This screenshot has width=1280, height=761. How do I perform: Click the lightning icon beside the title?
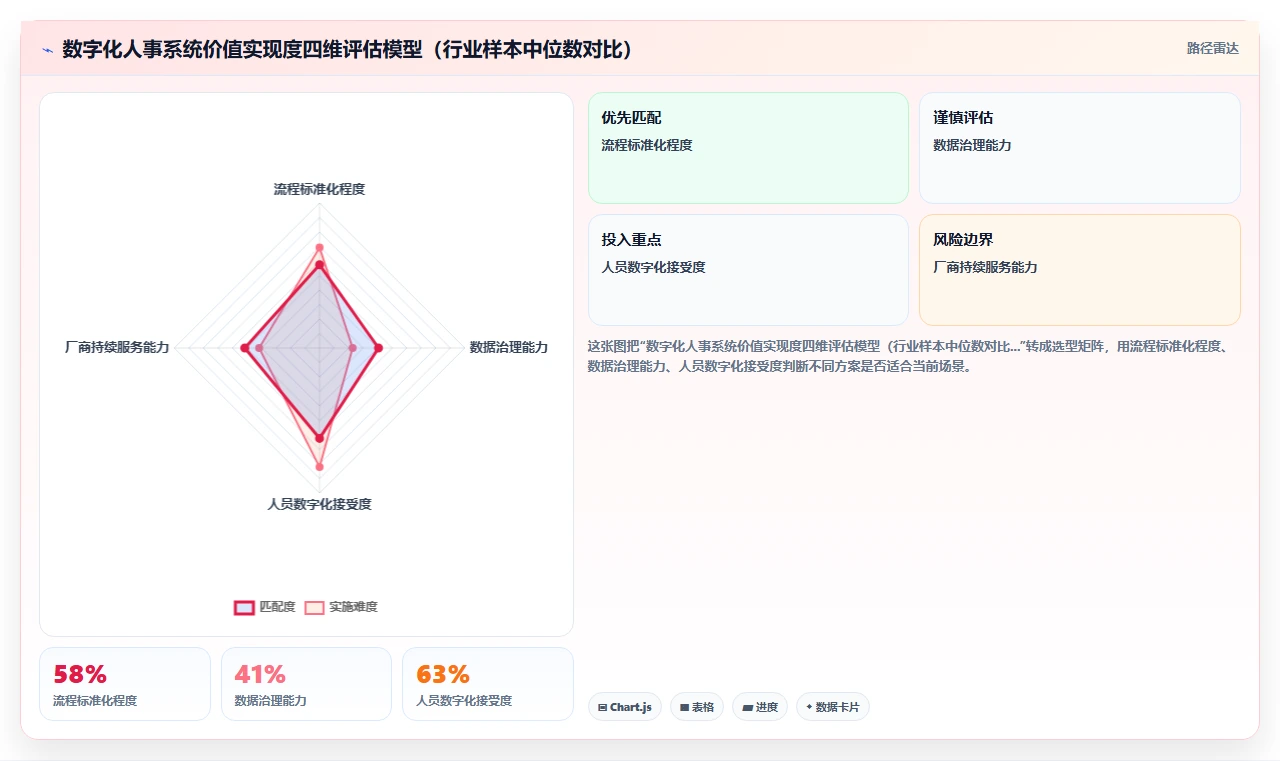pyautogui.click(x=47, y=50)
